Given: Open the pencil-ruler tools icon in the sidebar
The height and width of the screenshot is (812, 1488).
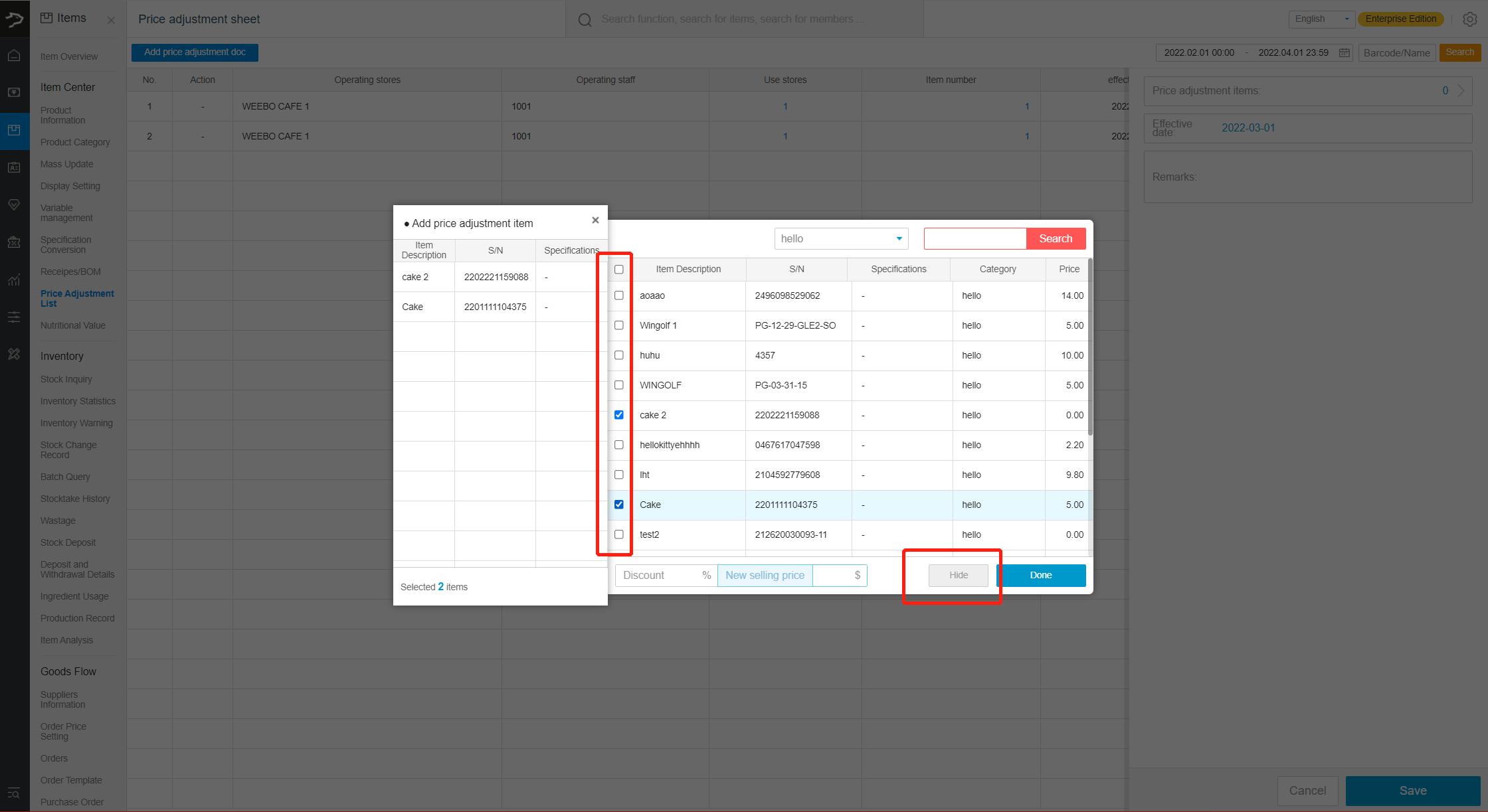Looking at the screenshot, I should pyautogui.click(x=14, y=354).
